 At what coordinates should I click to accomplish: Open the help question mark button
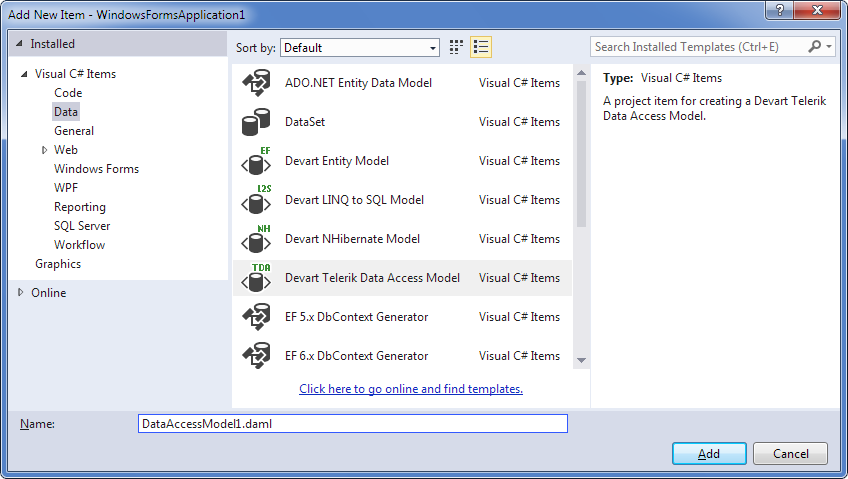click(x=780, y=10)
